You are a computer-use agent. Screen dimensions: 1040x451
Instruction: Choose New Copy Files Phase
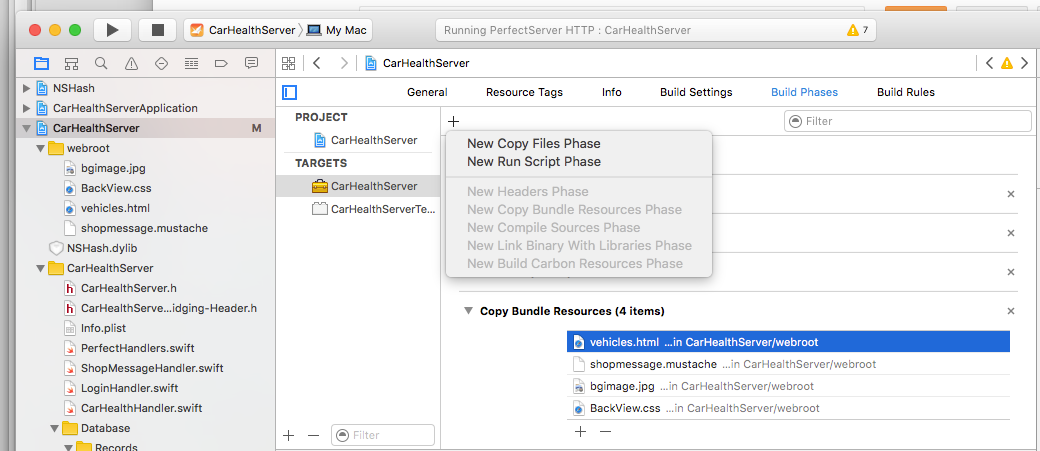534,143
